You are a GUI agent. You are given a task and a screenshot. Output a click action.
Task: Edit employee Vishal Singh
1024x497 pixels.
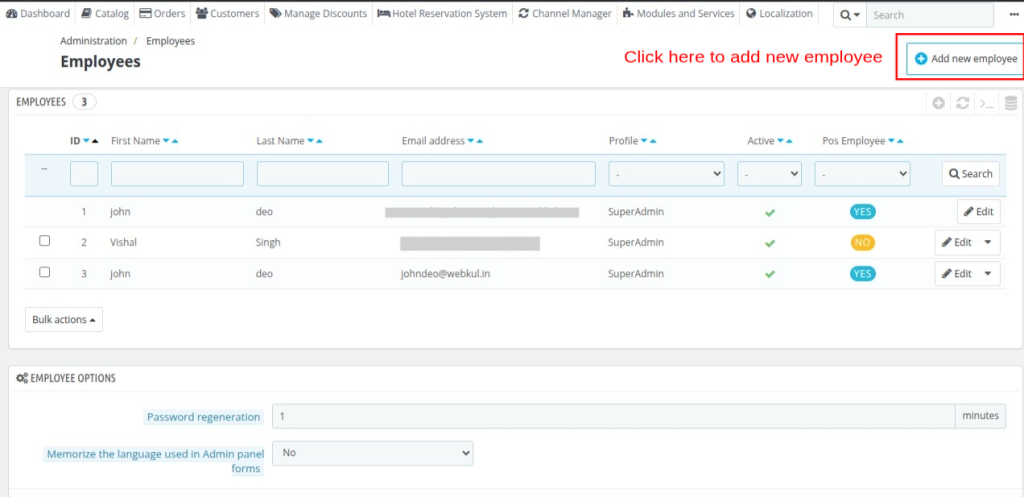pyautogui.click(x=956, y=242)
